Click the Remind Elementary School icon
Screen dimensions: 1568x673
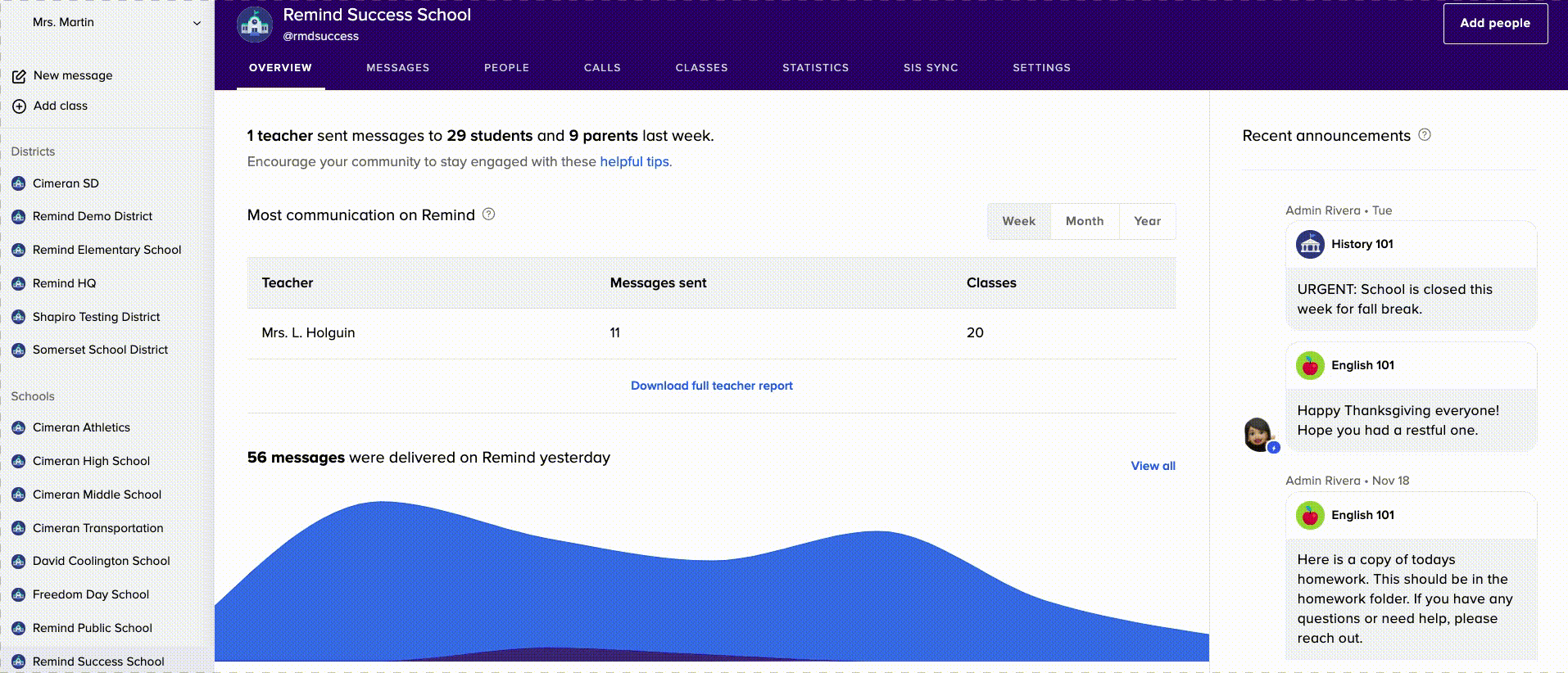[x=18, y=251]
